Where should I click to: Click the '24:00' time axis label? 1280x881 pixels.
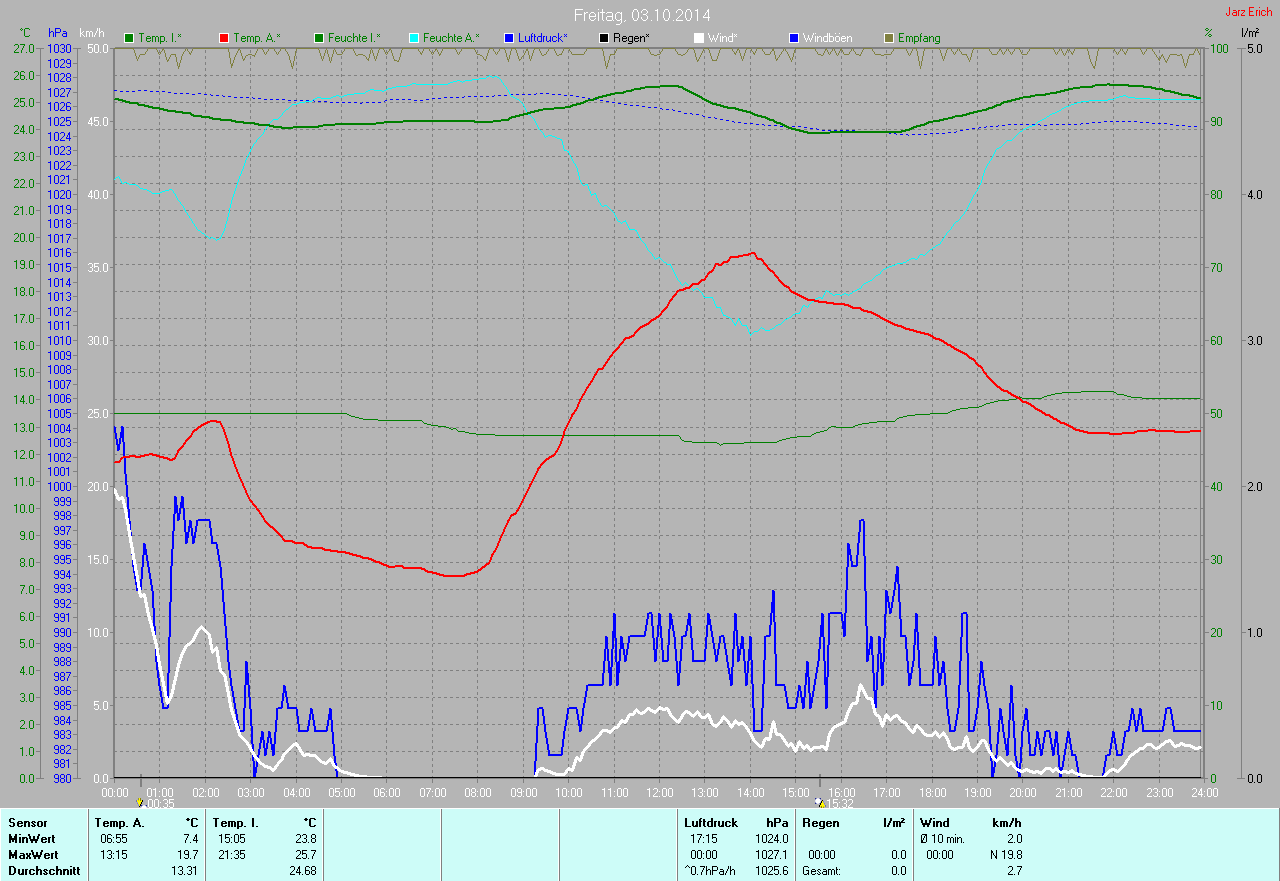(x=1204, y=793)
